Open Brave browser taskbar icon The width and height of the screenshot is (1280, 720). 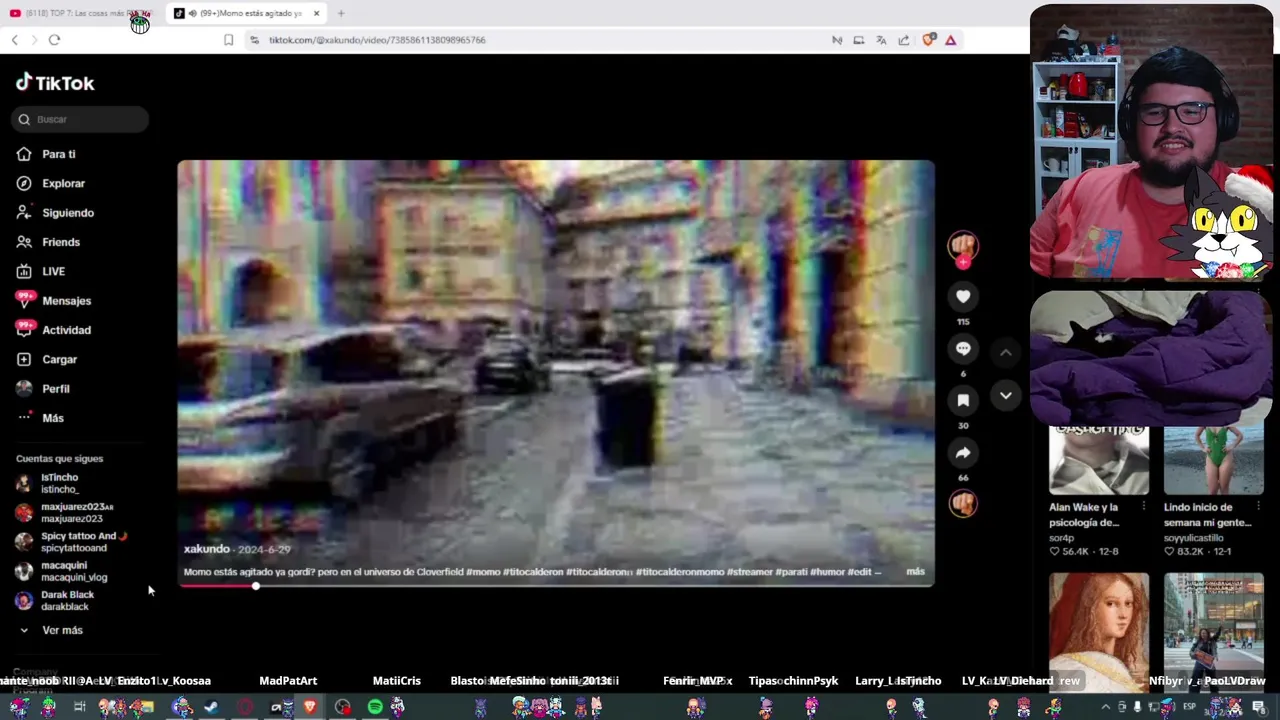click(x=310, y=707)
